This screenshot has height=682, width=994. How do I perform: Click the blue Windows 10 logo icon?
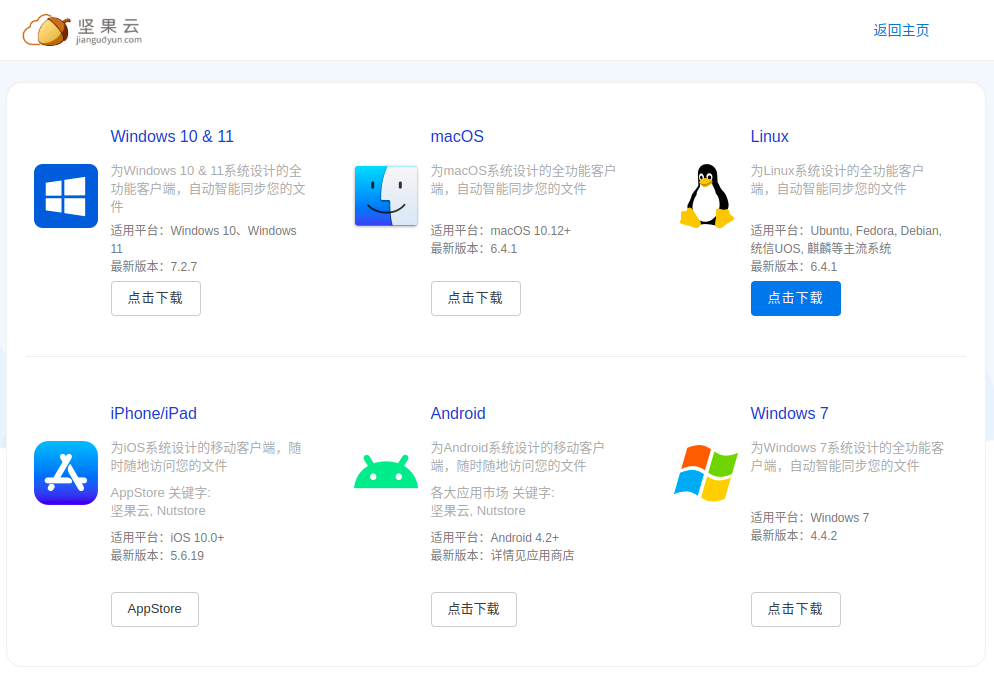(x=66, y=196)
